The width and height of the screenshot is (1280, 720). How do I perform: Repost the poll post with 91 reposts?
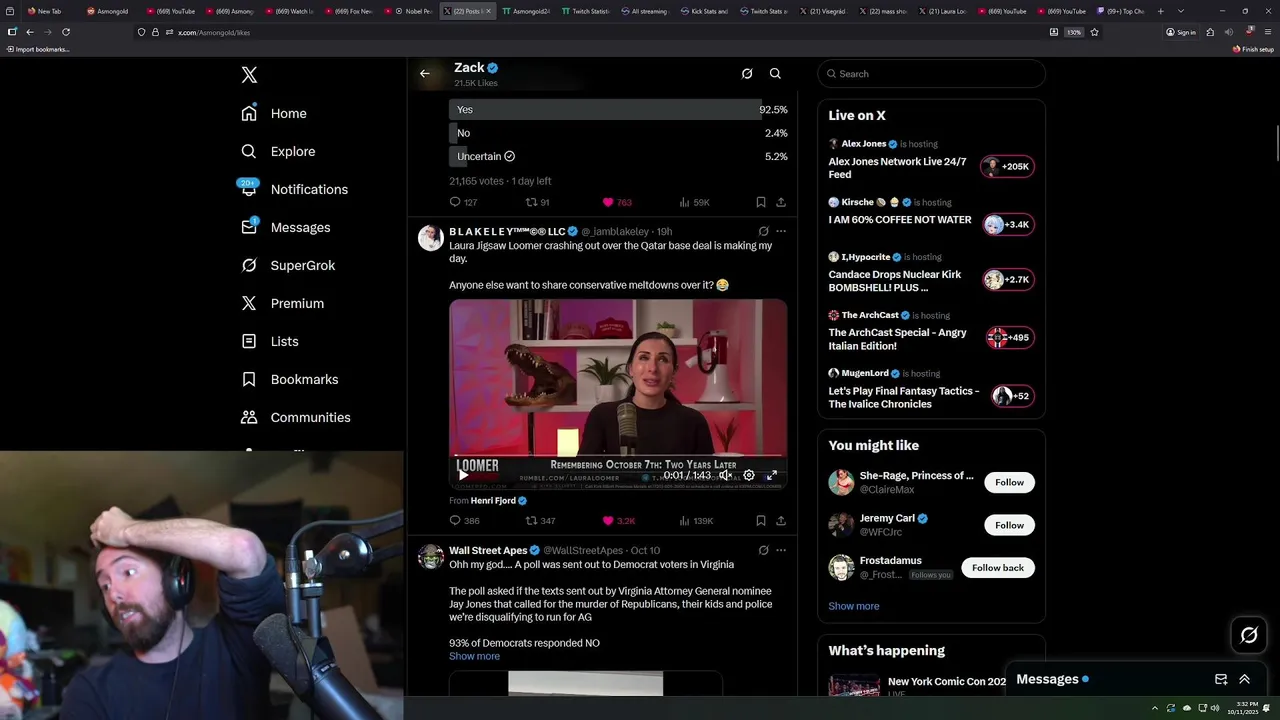click(538, 202)
